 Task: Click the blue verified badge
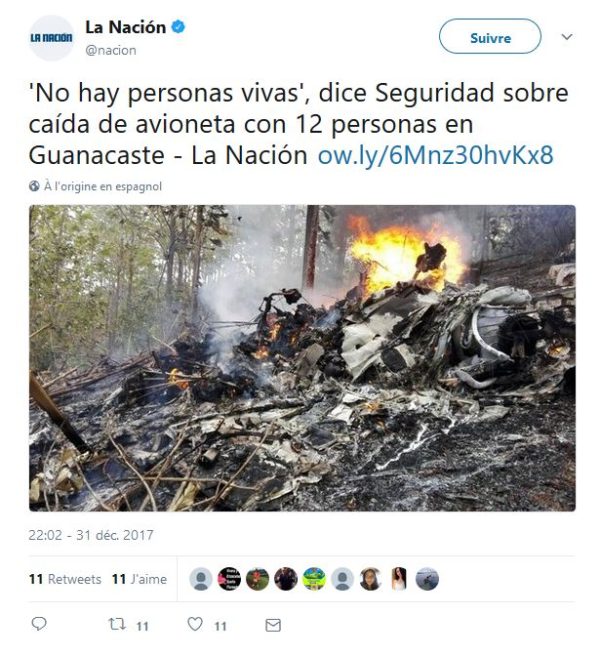coord(178,27)
